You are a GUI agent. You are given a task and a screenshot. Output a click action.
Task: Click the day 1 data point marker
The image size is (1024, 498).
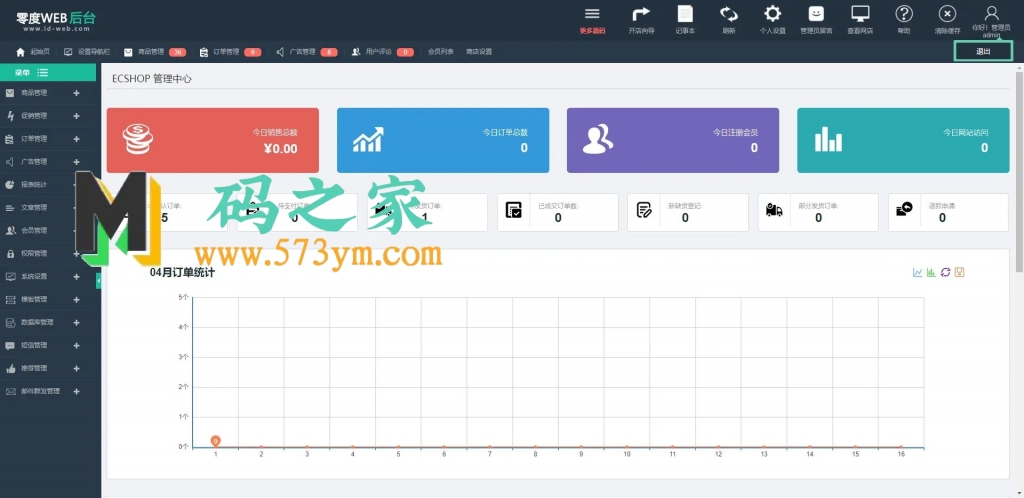pyautogui.click(x=216, y=441)
